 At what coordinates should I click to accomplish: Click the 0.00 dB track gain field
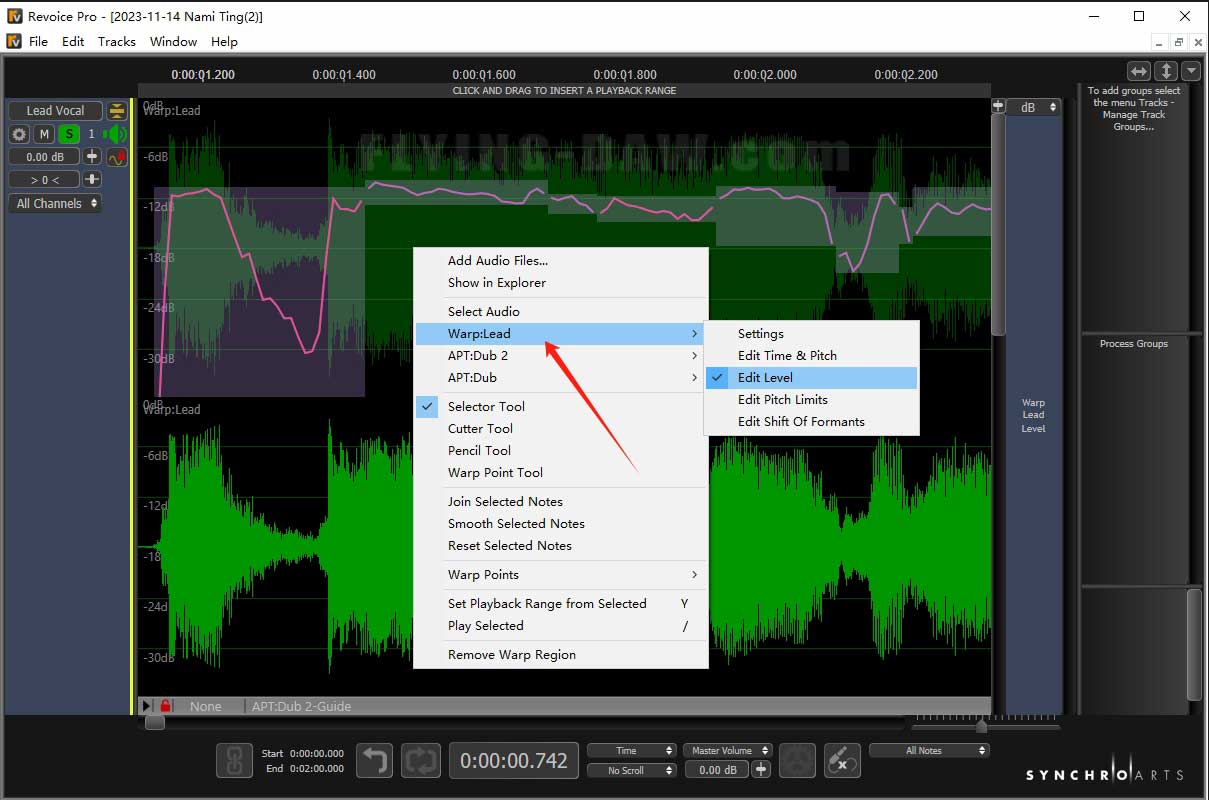[45, 157]
